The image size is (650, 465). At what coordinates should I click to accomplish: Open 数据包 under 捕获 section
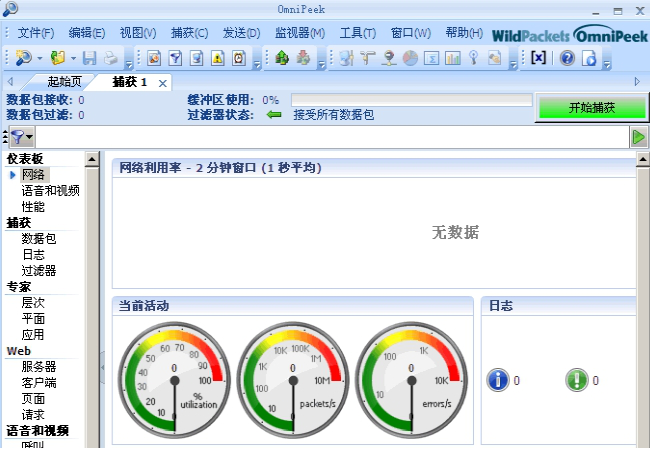click(39, 239)
